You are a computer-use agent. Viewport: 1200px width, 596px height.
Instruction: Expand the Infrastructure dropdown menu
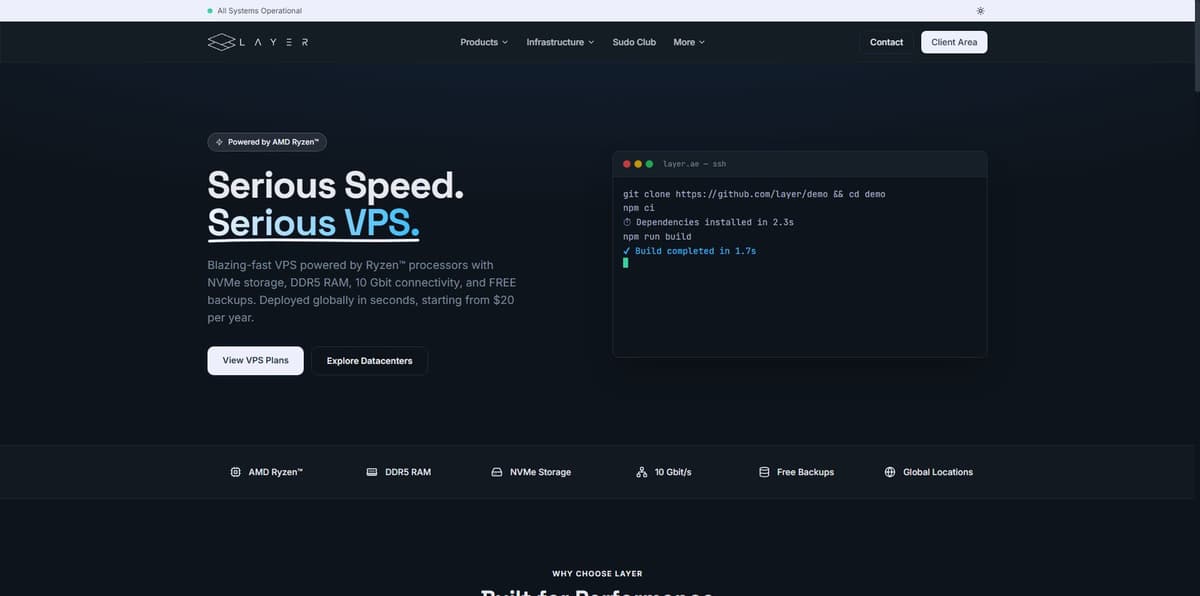click(560, 42)
